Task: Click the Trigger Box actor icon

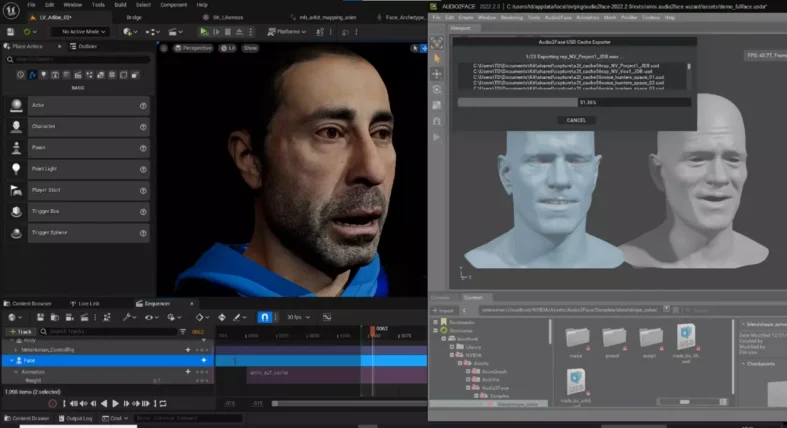Action: click(17, 211)
